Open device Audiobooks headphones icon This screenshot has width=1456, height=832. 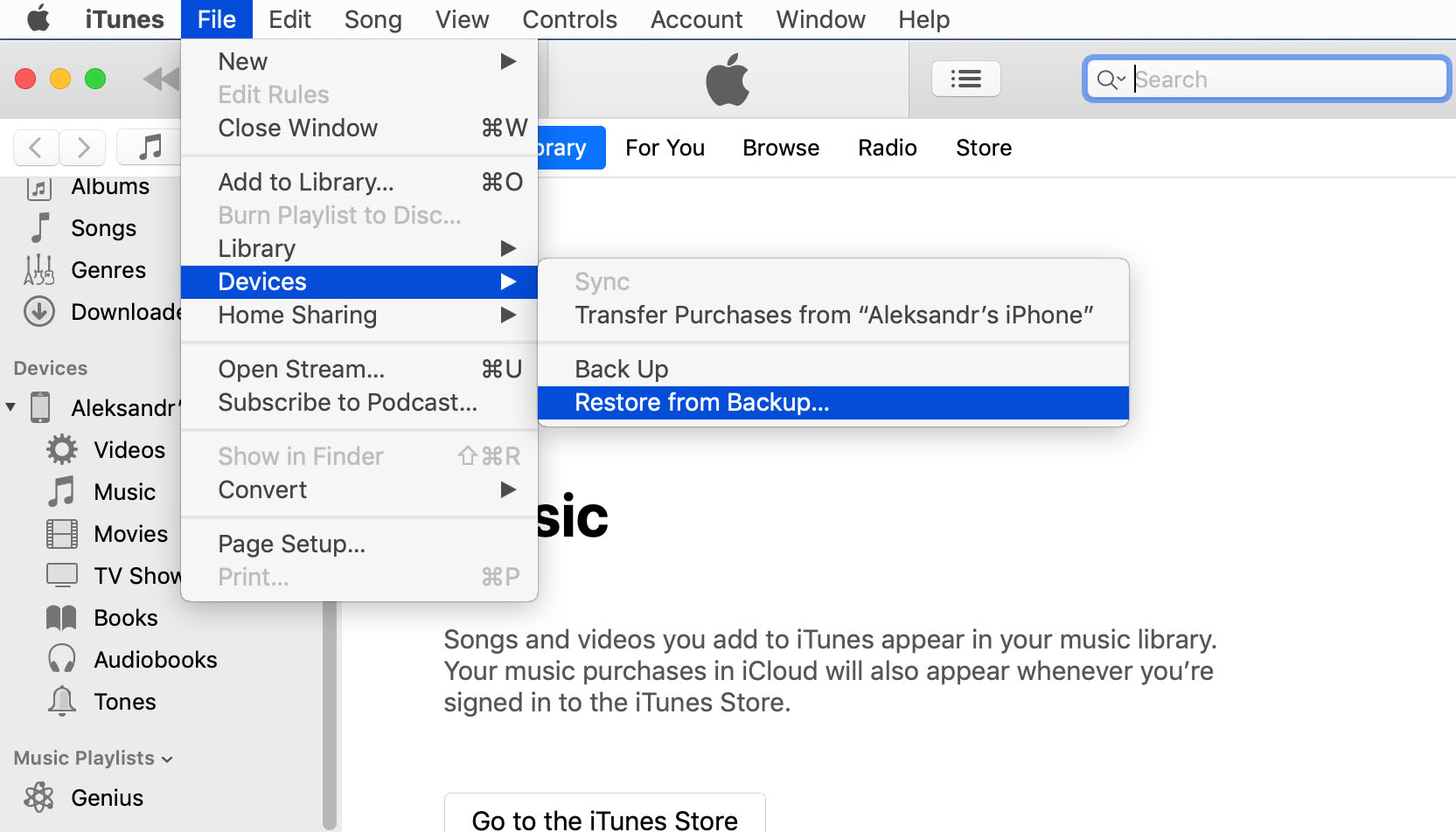tap(62, 659)
